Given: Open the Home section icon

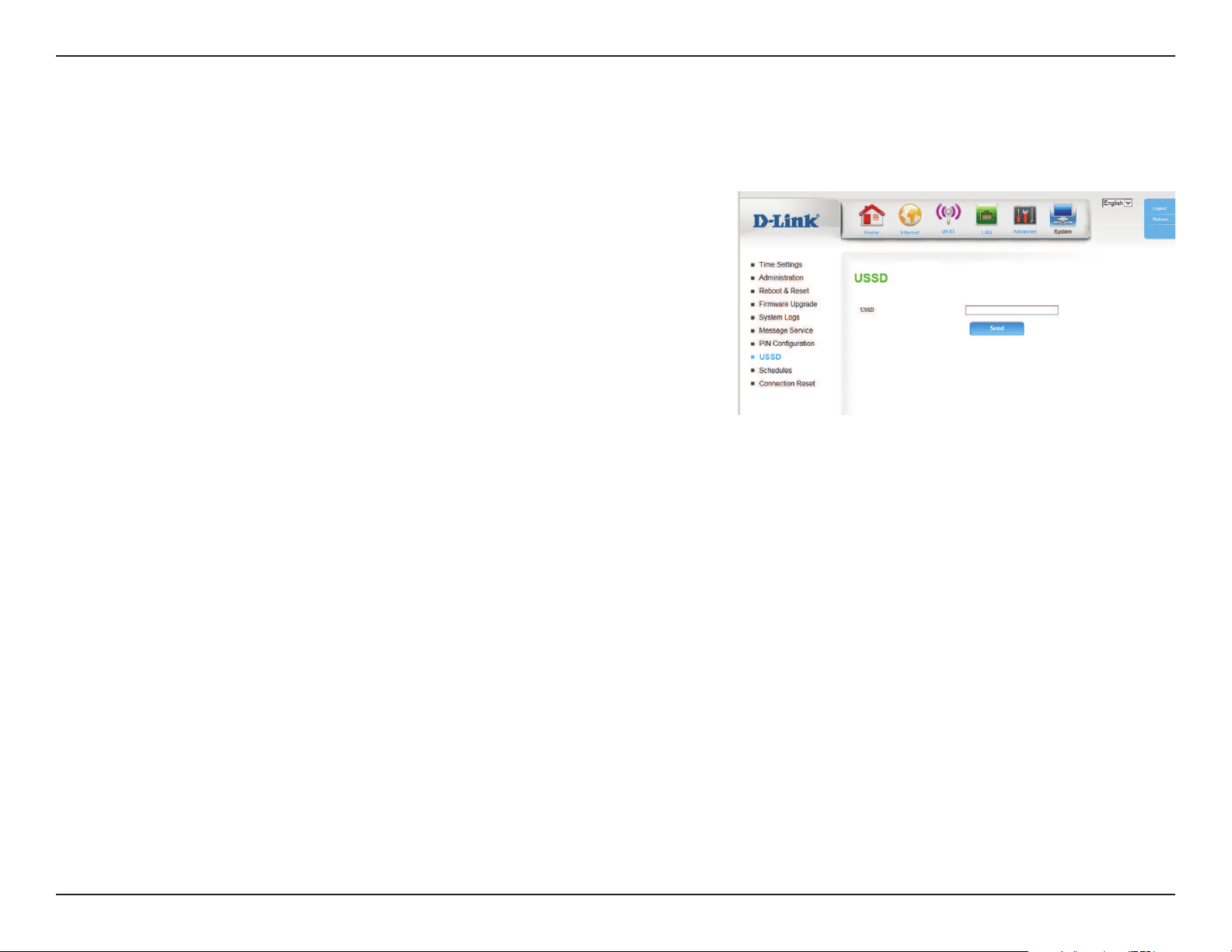Looking at the screenshot, I should (871, 217).
